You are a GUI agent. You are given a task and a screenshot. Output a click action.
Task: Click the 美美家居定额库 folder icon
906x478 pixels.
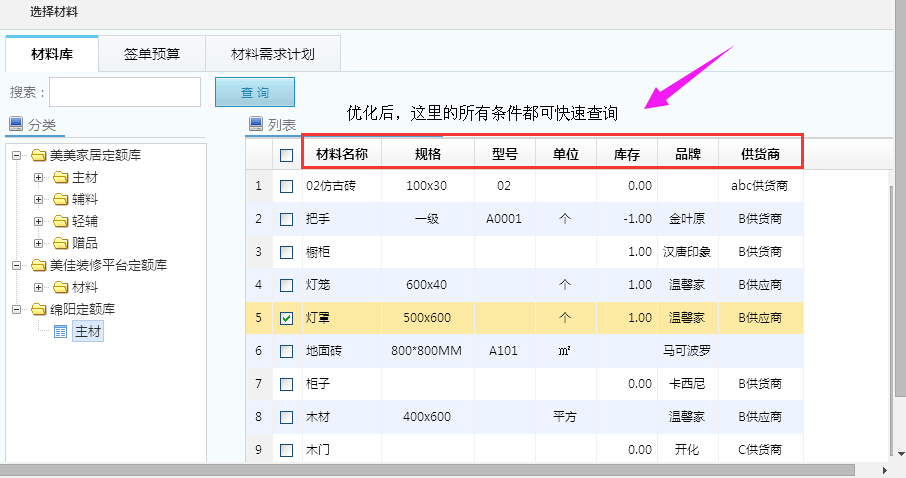tap(39, 156)
